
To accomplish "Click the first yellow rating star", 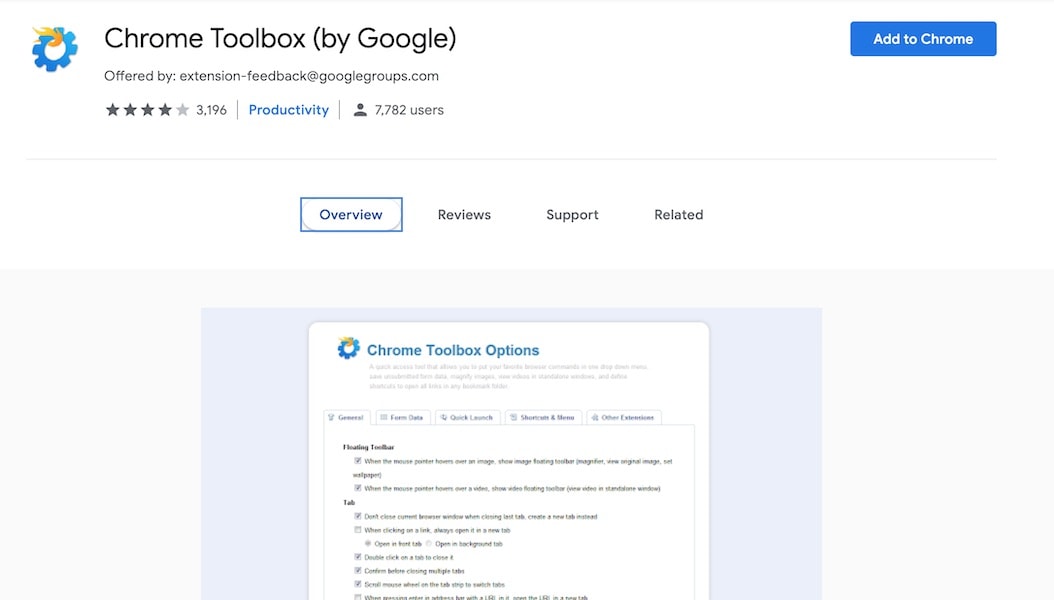I will coord(113,110).
